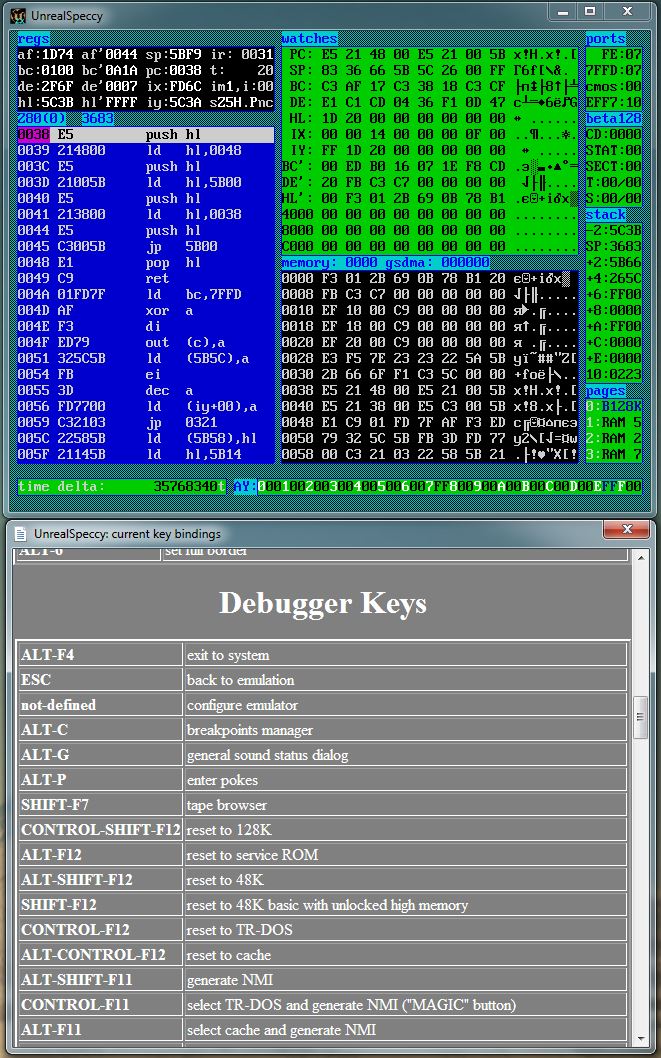Click the 'CONTROL-F11' key binding cell
661x1058 pixels.
click(100, 1005)
